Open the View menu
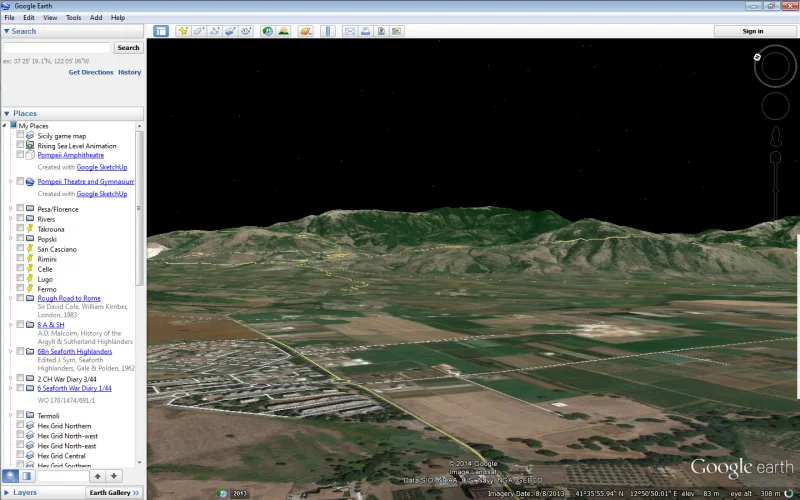Image resolution: width=800 pixels, height=500 pixels. (50, 18)
